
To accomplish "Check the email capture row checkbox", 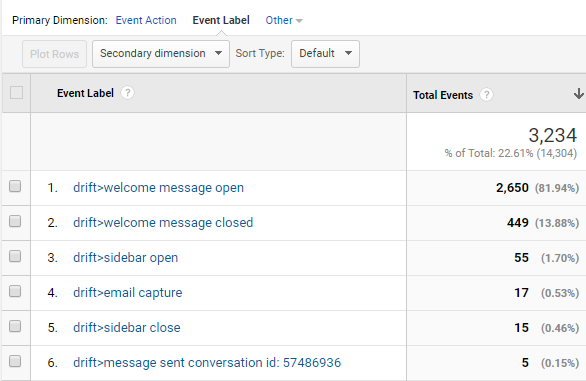I will 15,291.
